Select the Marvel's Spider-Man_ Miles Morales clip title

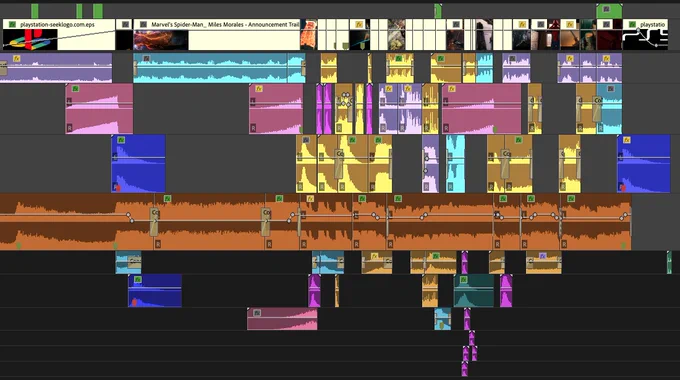pos(225,25)
